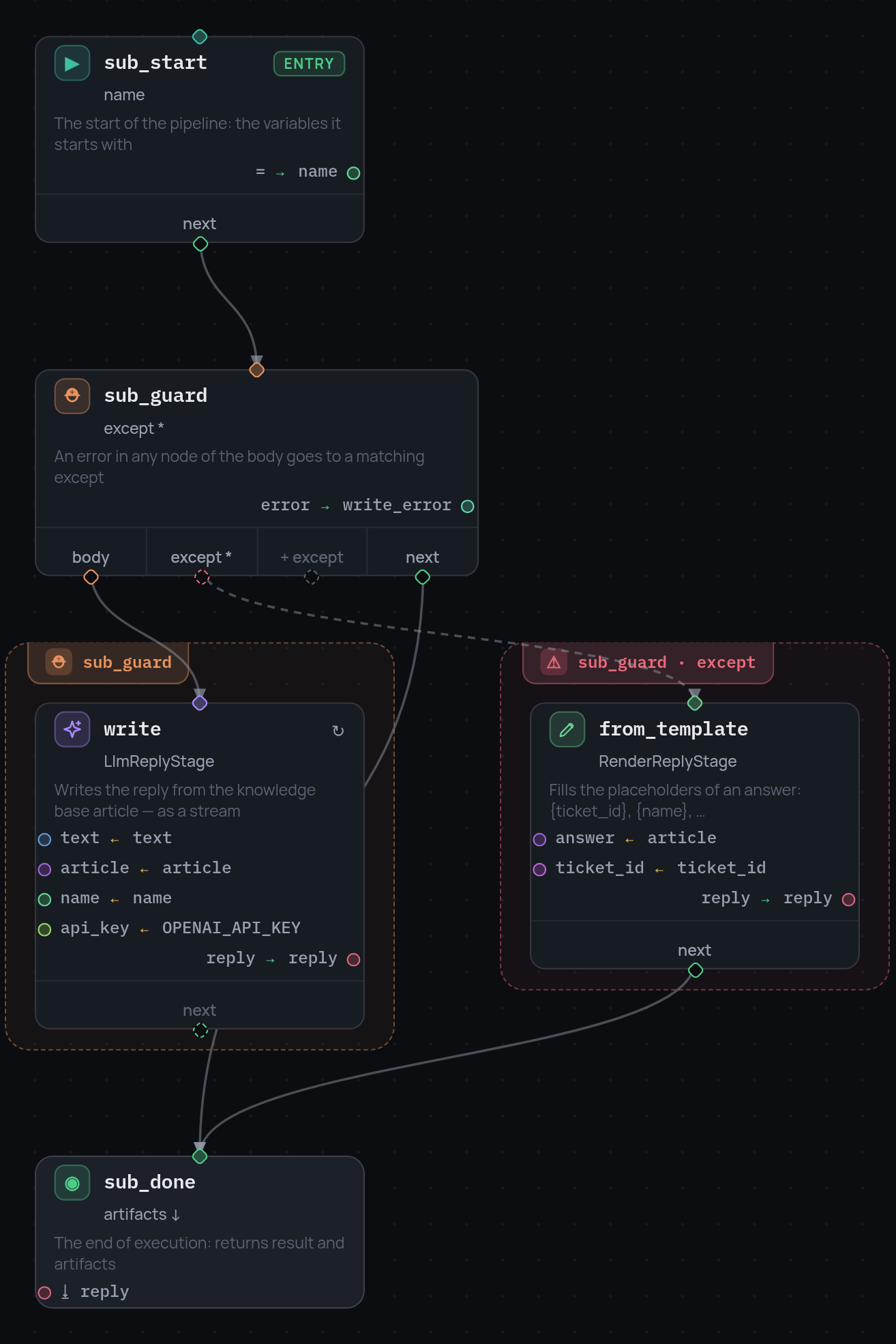Select the next branch tab on sub_guard
The width and height of the screenshot is (896, 1344).
pyautogui.click(x=423, y=552)
